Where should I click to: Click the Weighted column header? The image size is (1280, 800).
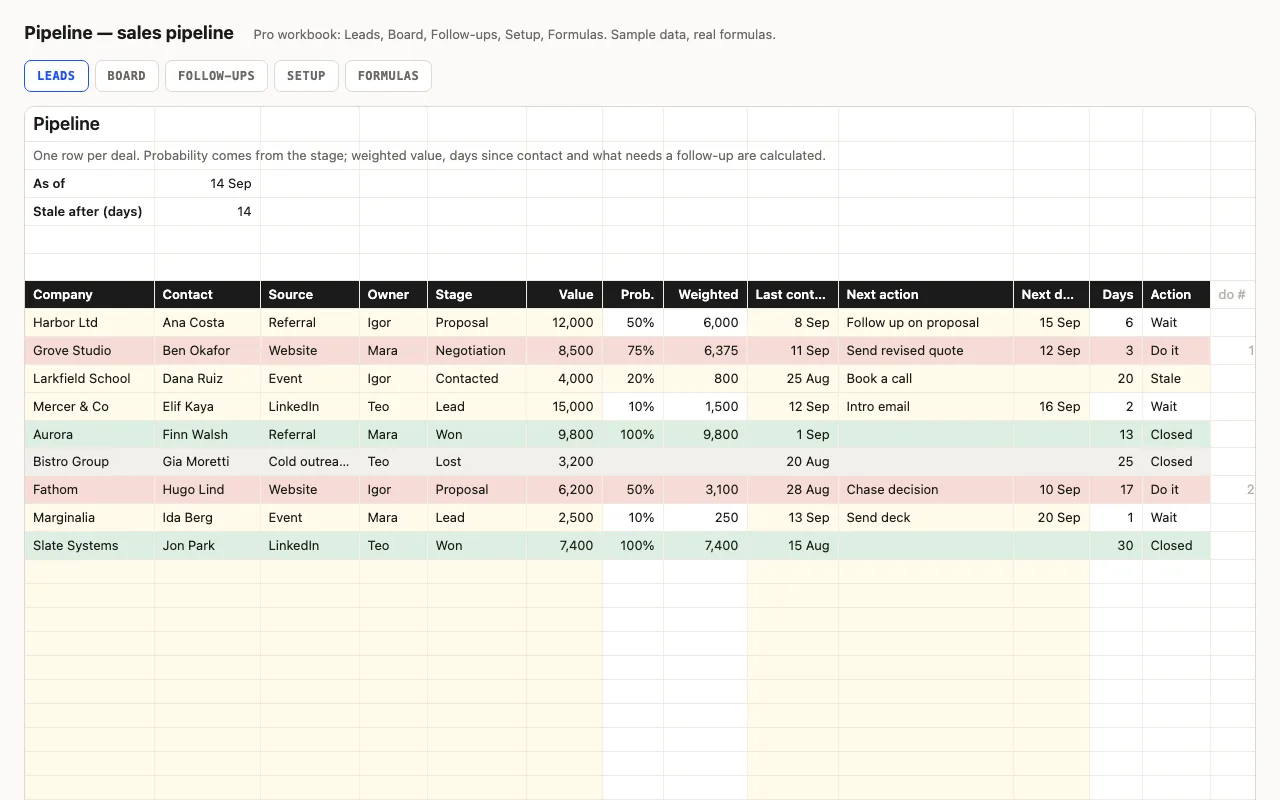point(705,295)
